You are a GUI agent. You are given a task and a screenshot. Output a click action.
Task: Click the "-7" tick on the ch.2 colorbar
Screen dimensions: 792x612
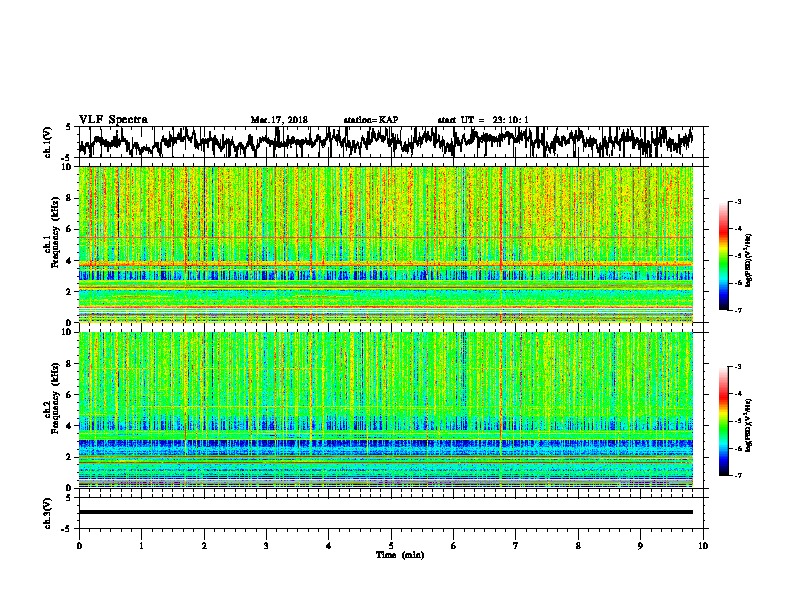(737, 475)
